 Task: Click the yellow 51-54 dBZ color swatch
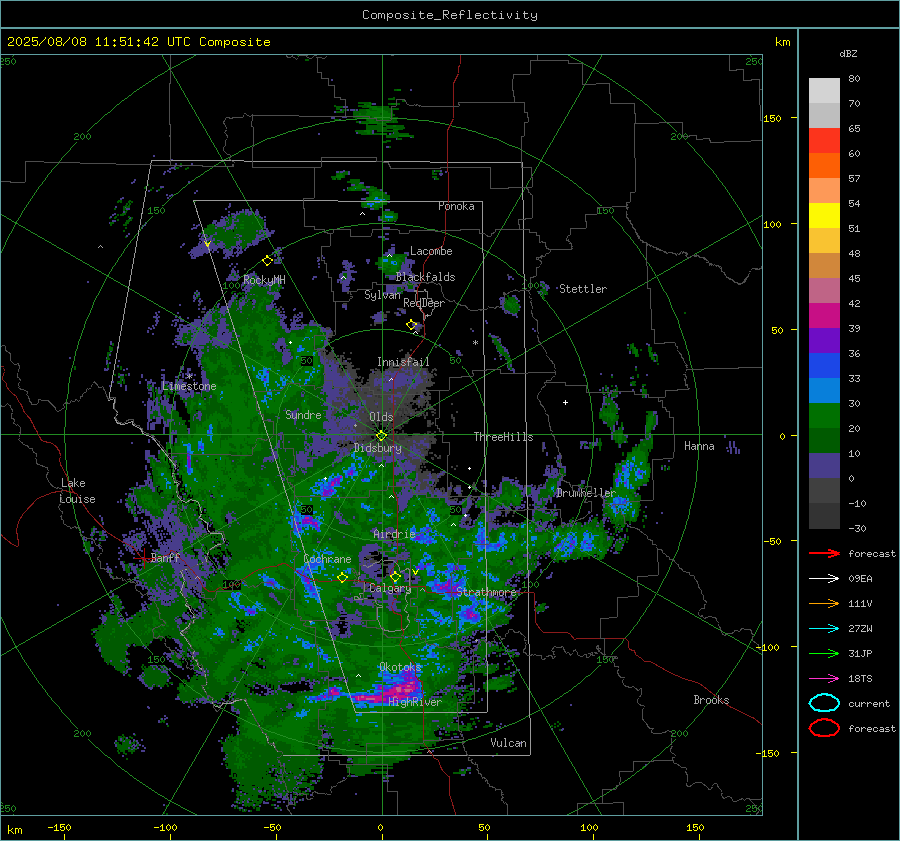point(824,216)
